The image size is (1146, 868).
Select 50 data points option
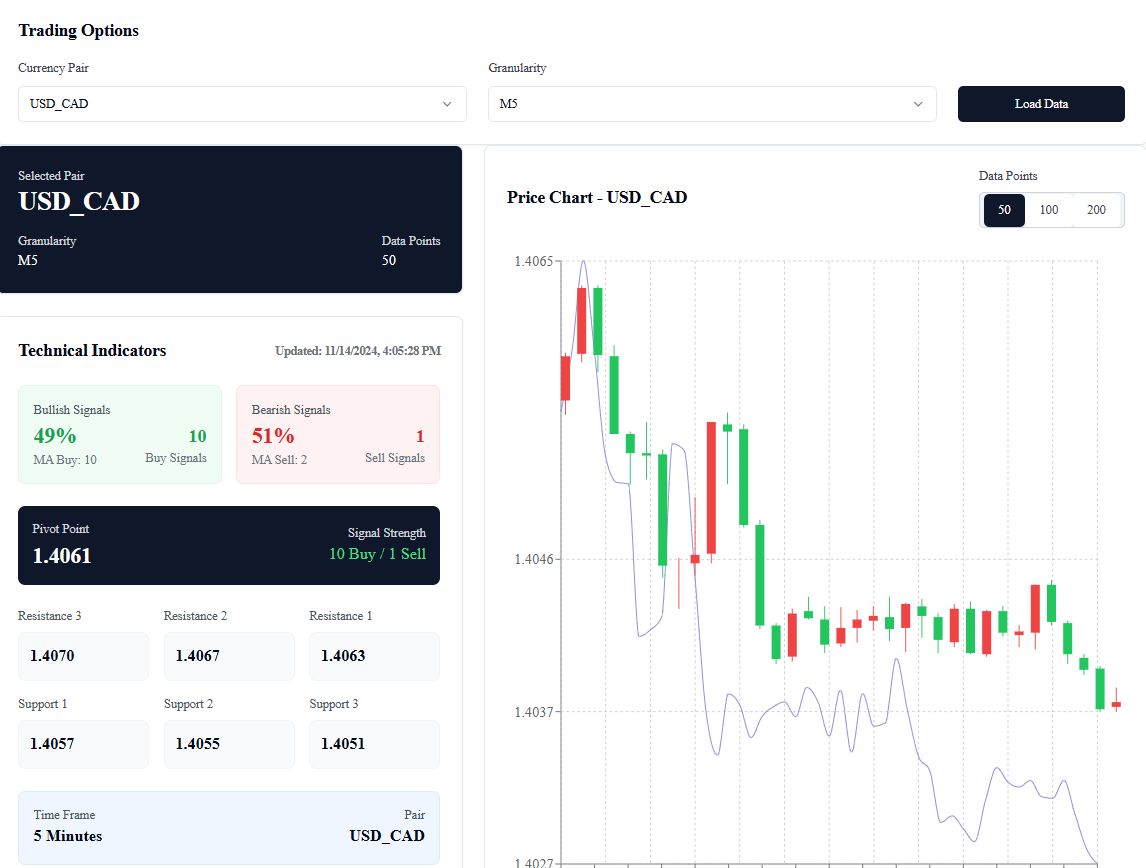tap(1004, 210)
